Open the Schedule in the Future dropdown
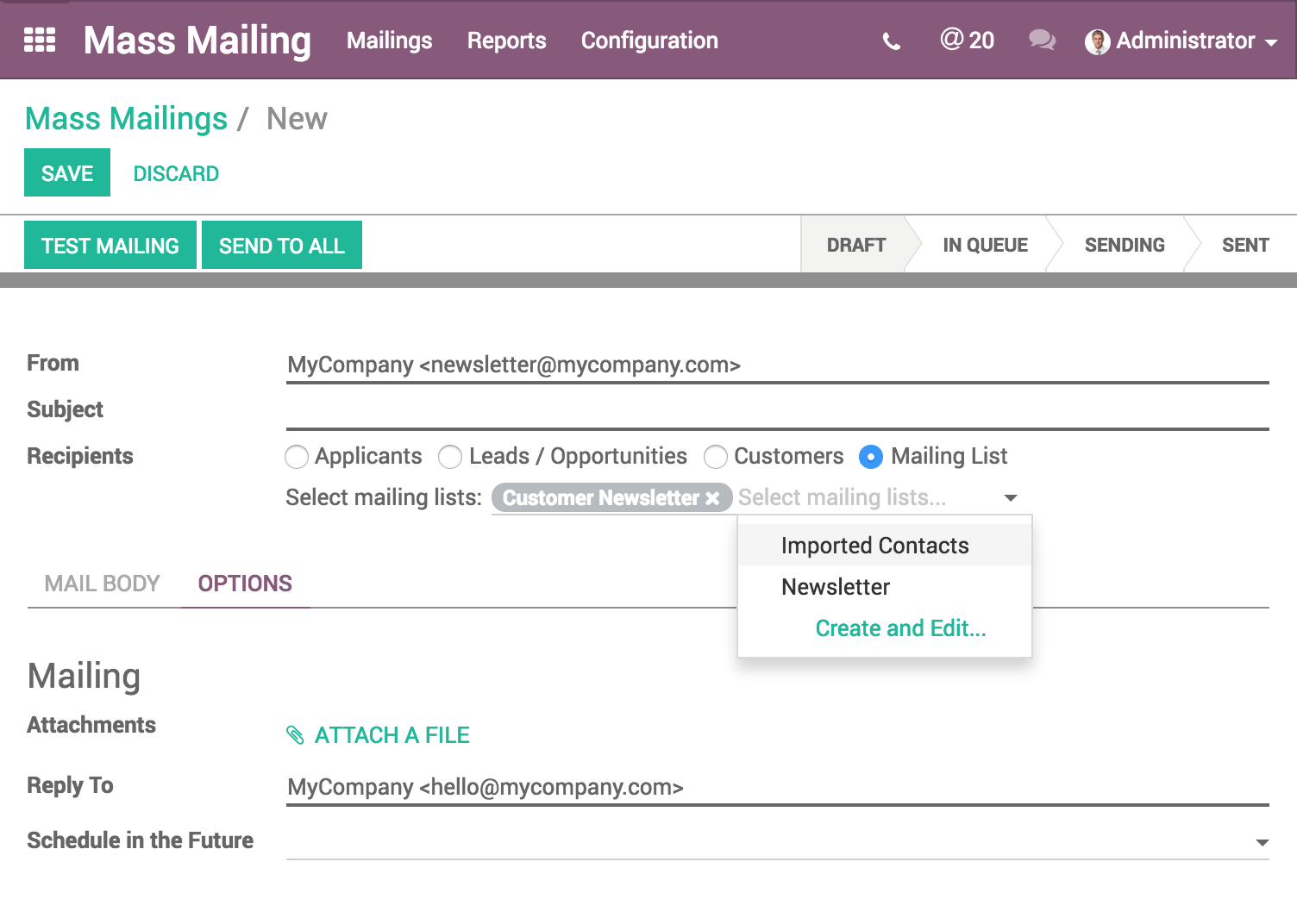Image resolution: width=1297 pixels, height=924 pixels. point(1262,843)
